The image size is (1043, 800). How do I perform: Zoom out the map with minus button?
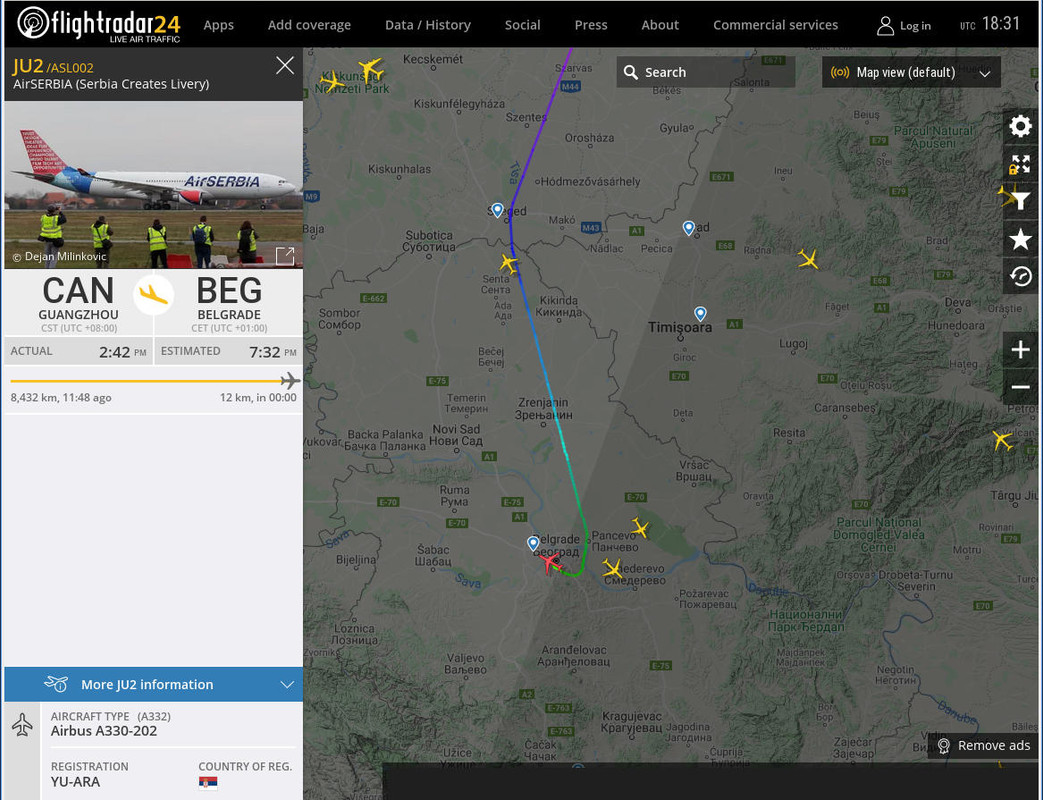pyautogui.click(x=1020, y=386)
